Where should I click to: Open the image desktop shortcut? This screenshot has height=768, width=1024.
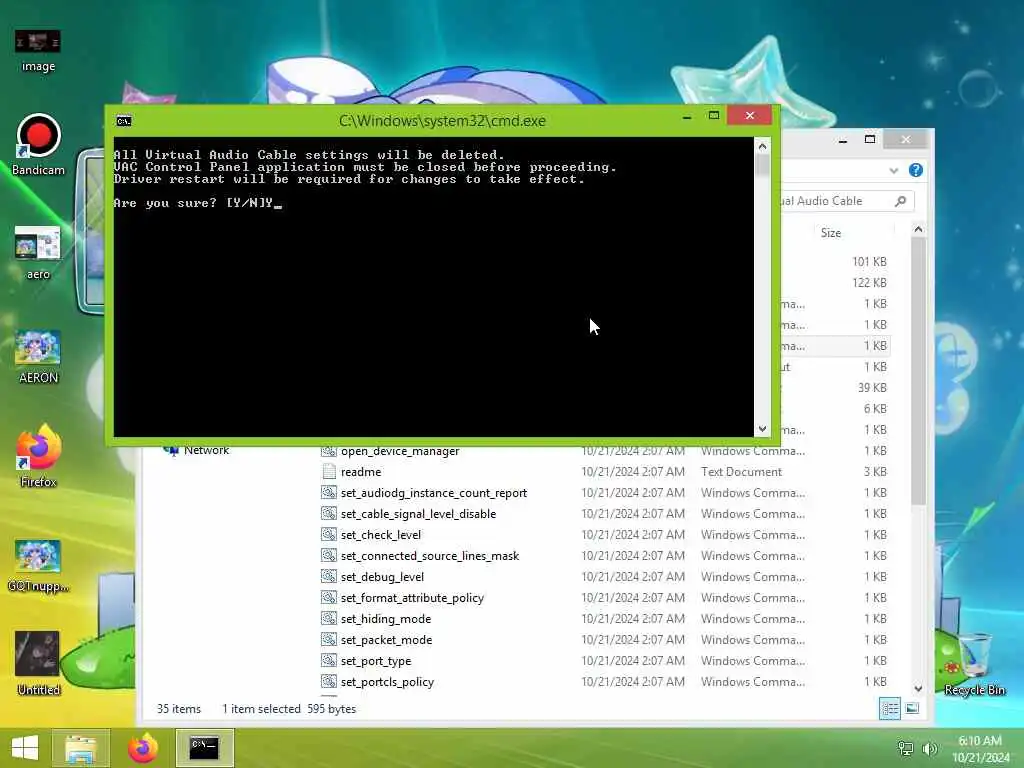click(38, 50)
